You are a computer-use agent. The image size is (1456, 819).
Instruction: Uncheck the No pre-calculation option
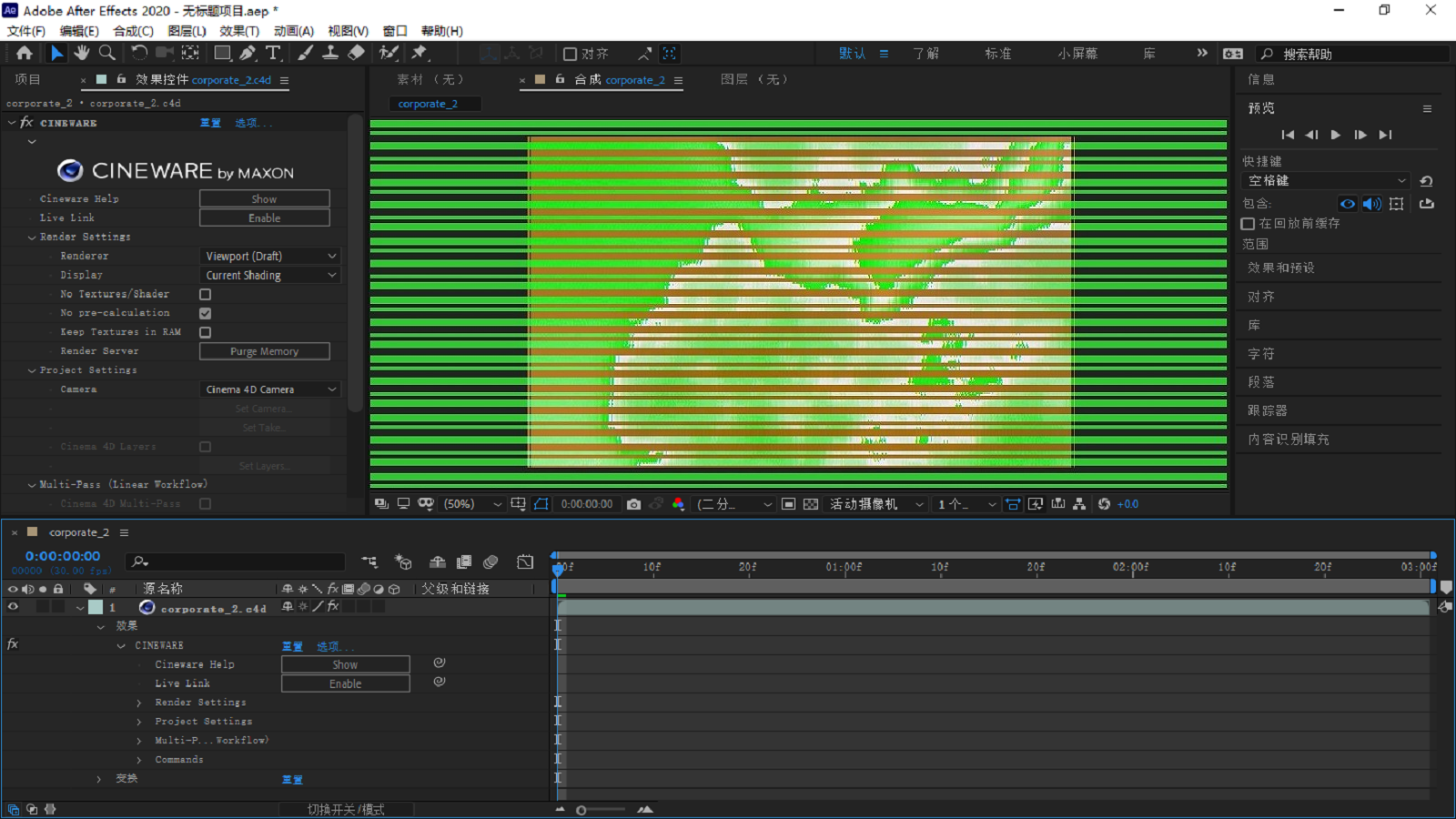(x=205, y=312)
